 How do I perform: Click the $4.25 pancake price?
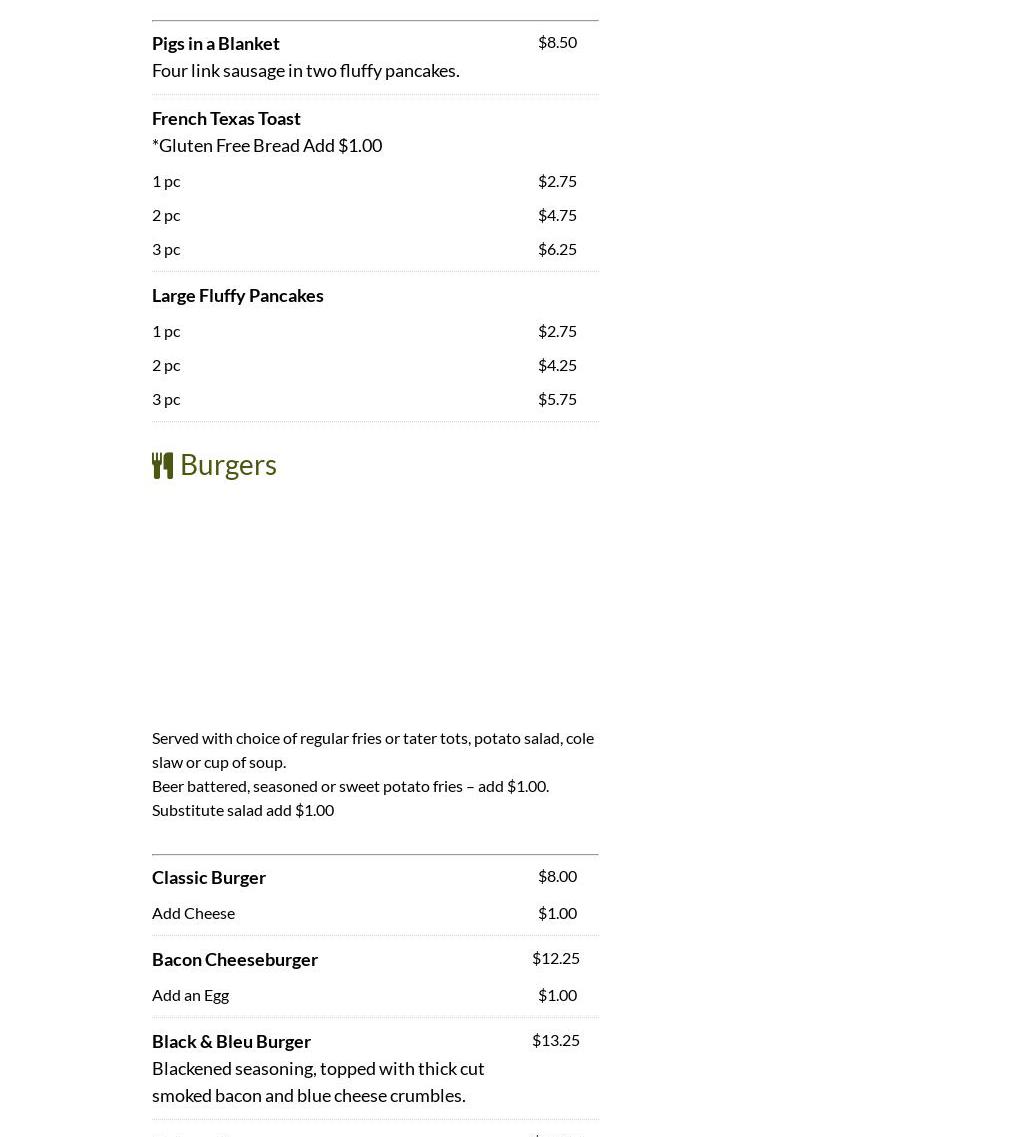tap(557, 365)
